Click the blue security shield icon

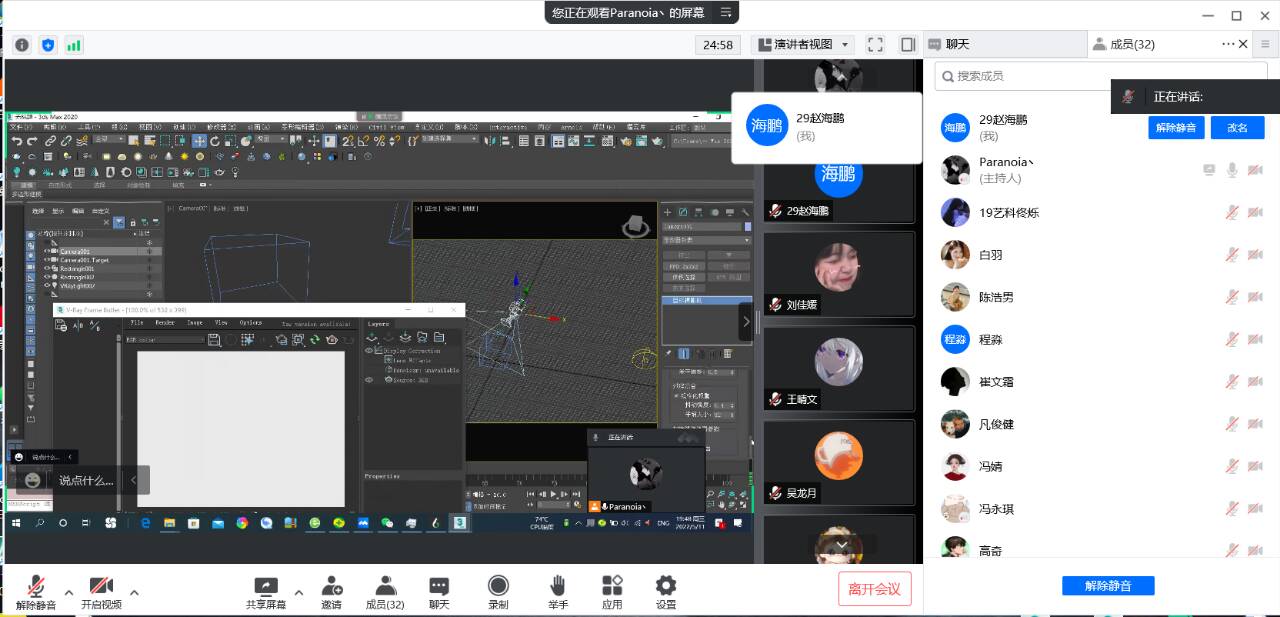(x=48, y=45)
